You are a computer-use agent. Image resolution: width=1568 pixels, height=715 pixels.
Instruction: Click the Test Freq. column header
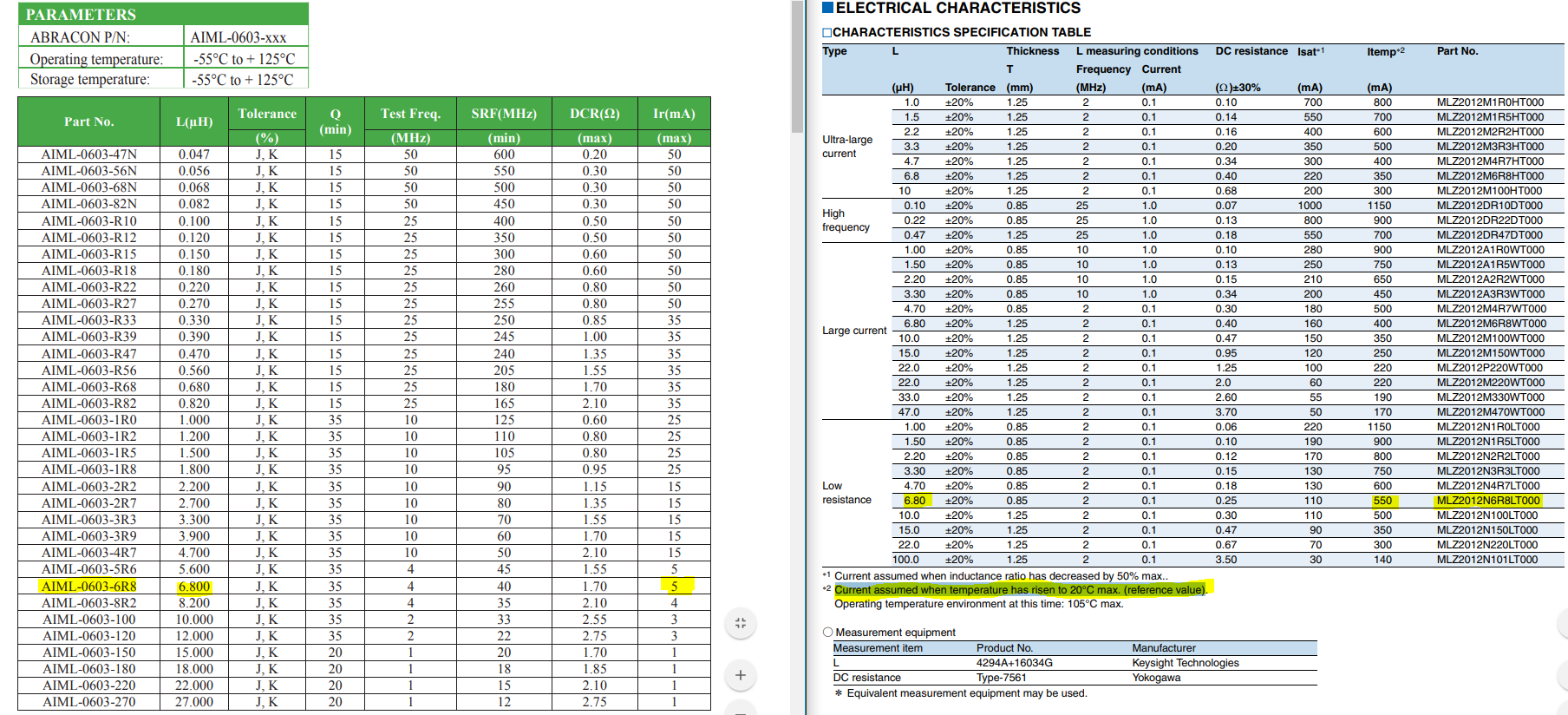pos(410,114)
